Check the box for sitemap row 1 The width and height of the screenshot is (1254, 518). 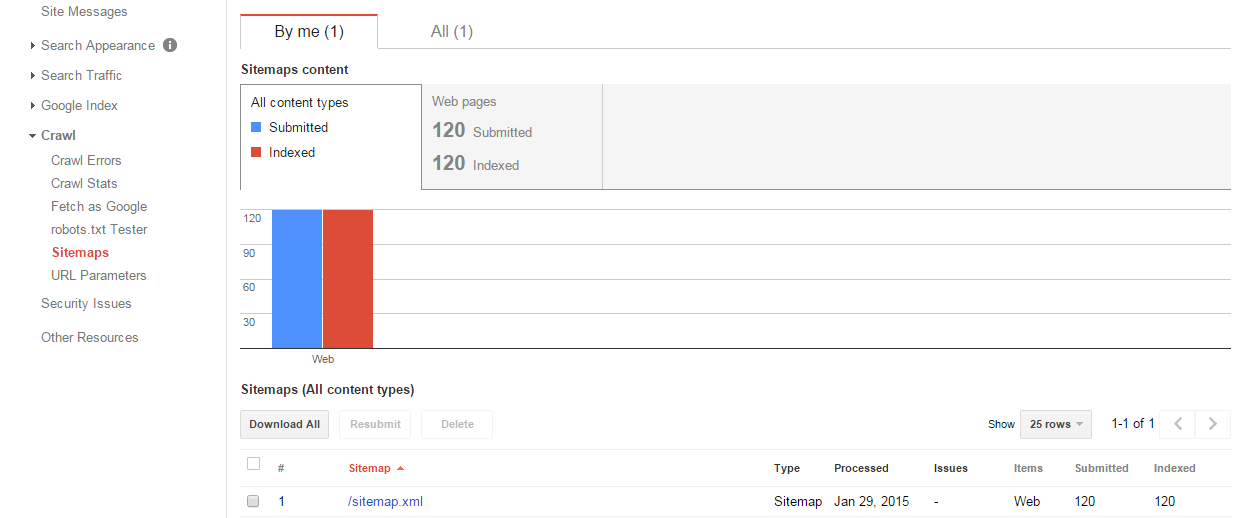tap(253, 501)
